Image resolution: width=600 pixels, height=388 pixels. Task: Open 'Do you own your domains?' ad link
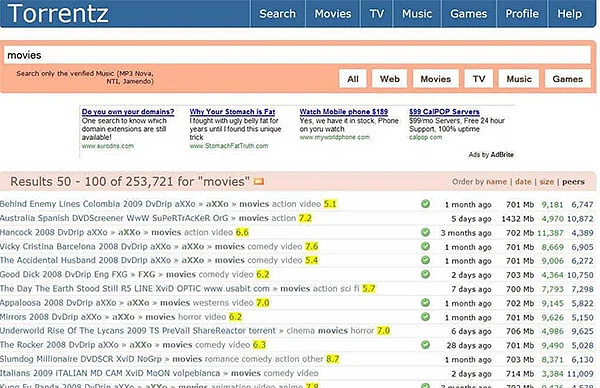tap(128, 112)
